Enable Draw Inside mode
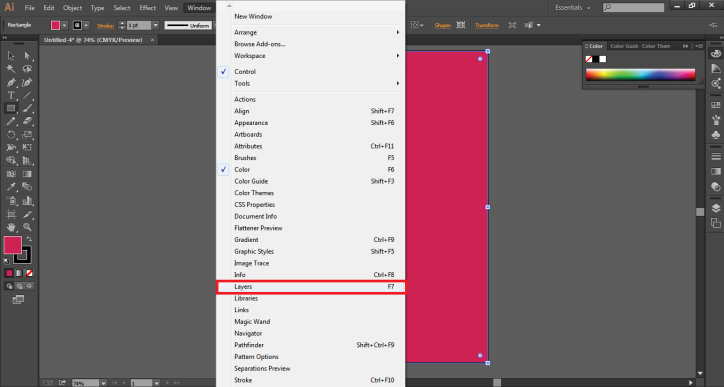724x387 pixels. tap(29, 286)
